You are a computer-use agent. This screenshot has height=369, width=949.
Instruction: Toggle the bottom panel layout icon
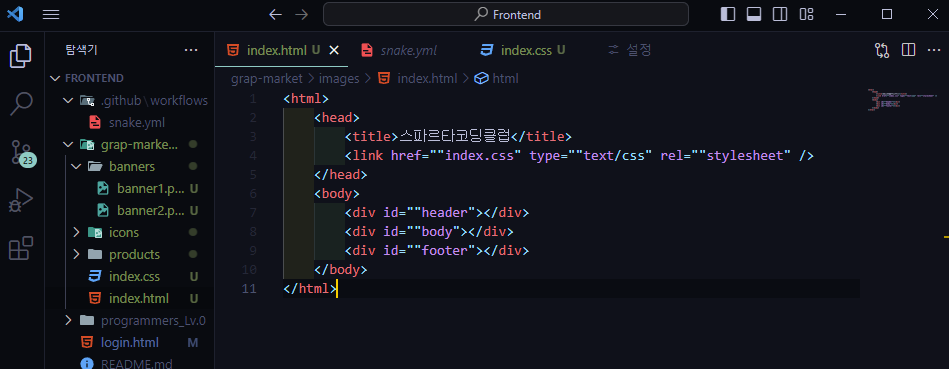(x=754, y=15)
